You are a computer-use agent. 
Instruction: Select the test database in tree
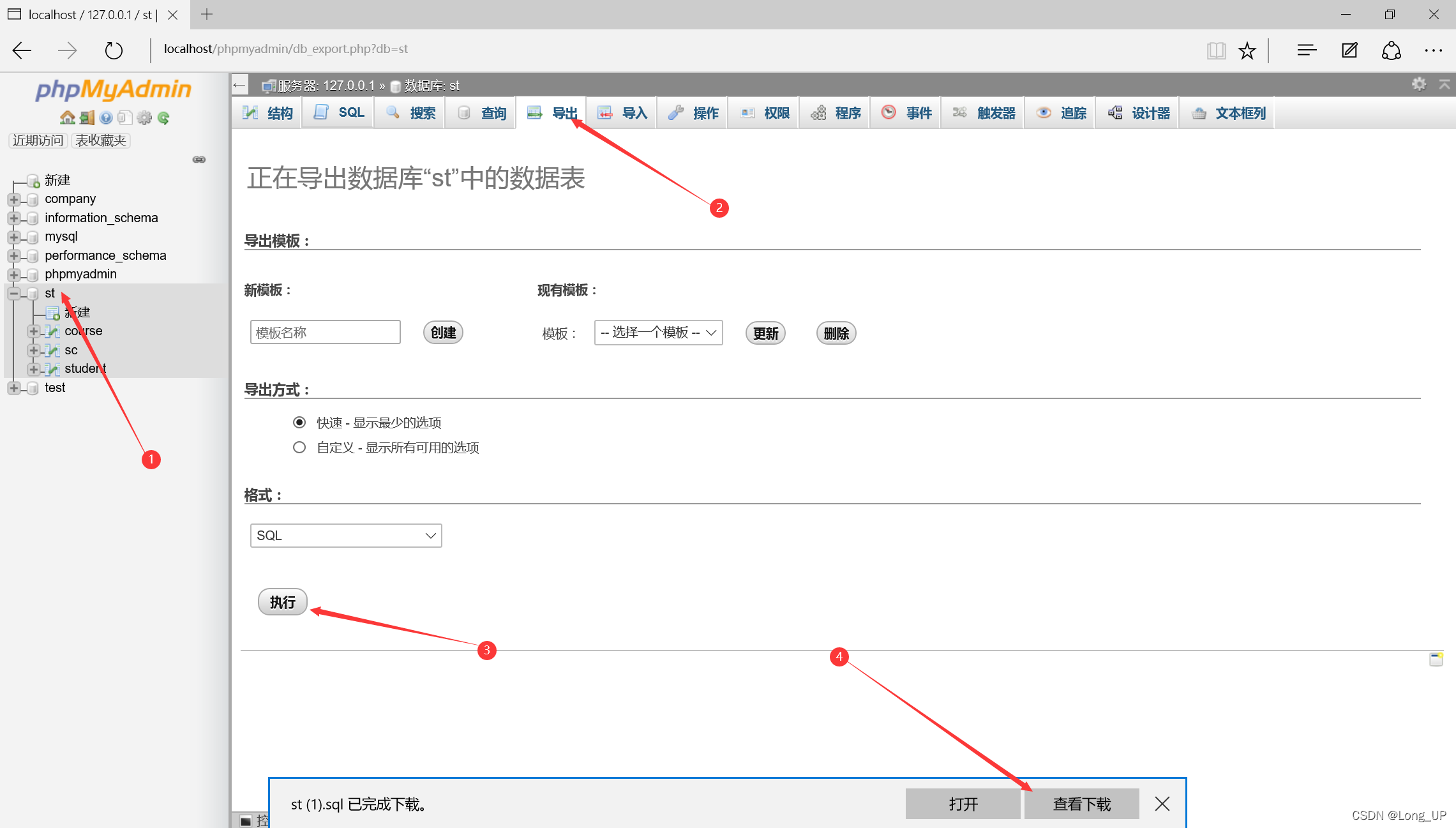click(x=55, y=388)
